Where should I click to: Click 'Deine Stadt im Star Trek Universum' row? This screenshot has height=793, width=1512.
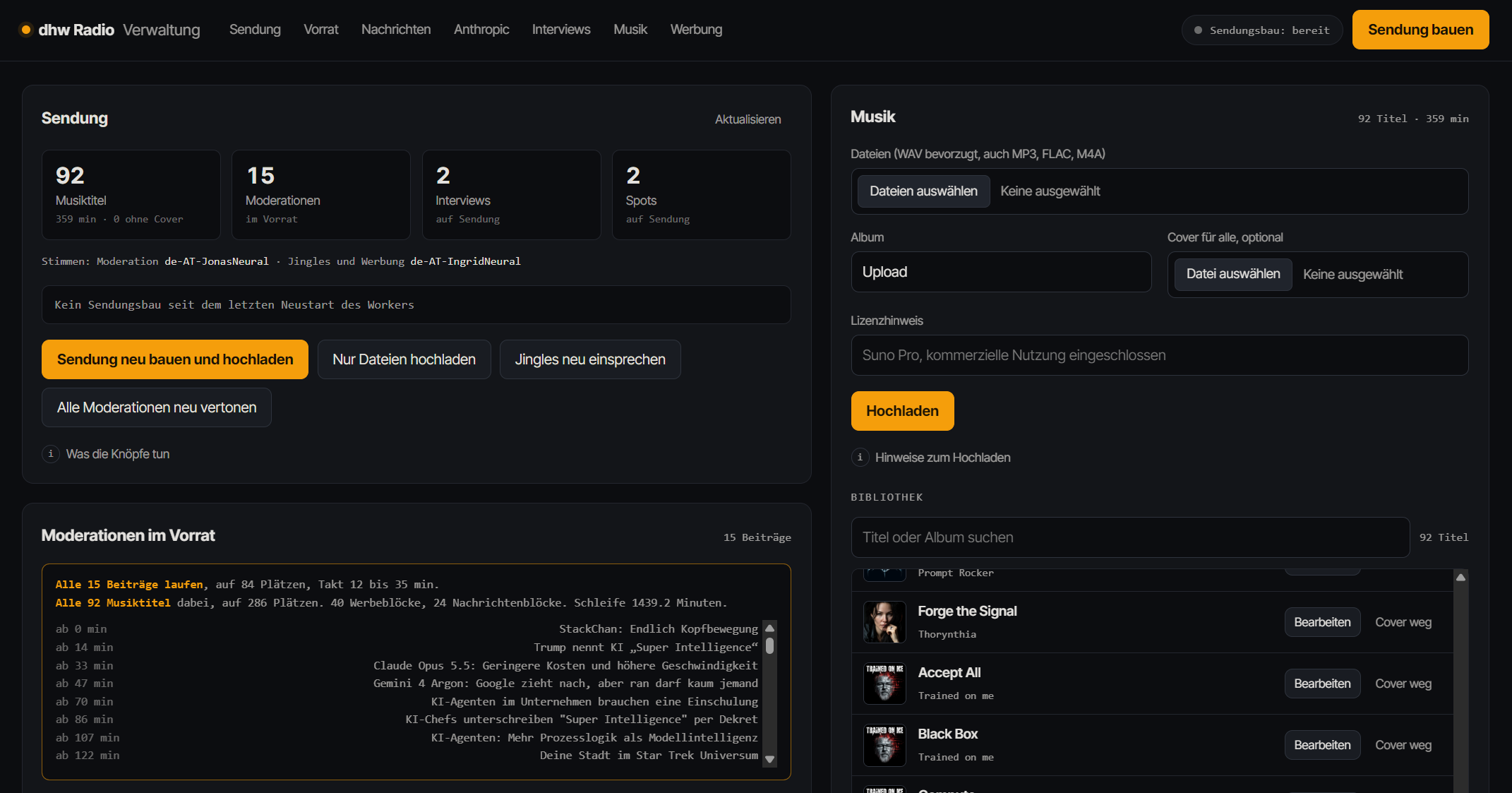[407, 756]
